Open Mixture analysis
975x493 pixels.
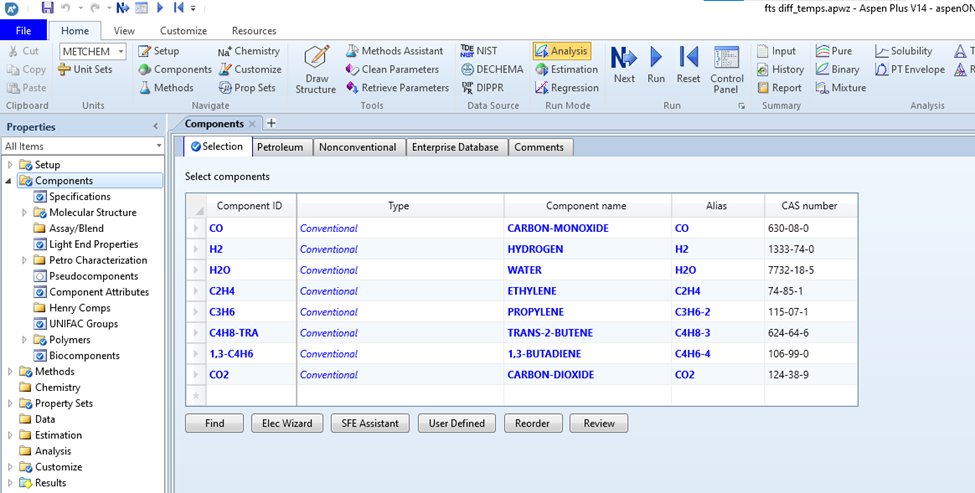click(841, 88)
